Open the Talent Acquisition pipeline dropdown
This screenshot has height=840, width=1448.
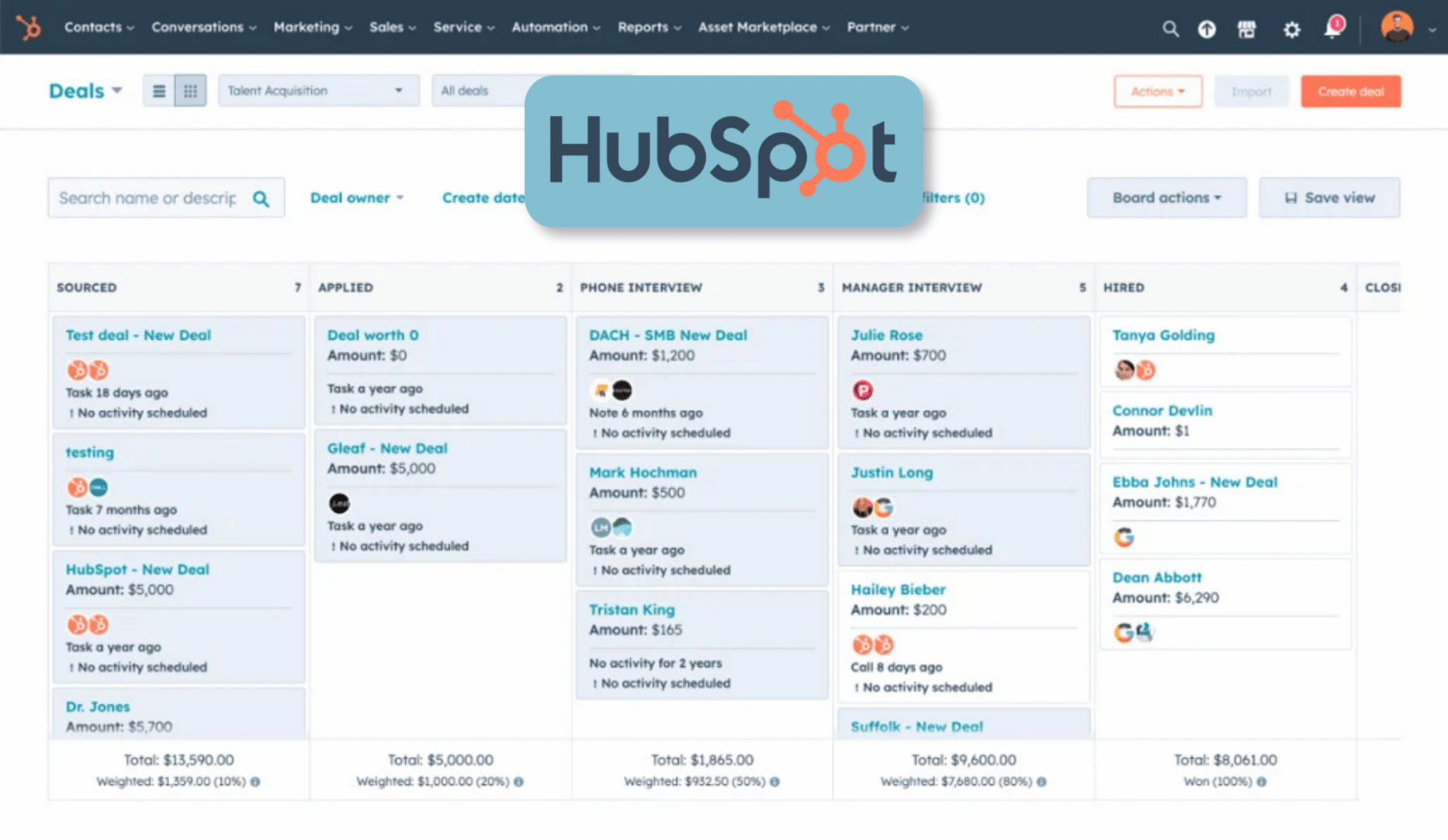[x=318, y=90]
